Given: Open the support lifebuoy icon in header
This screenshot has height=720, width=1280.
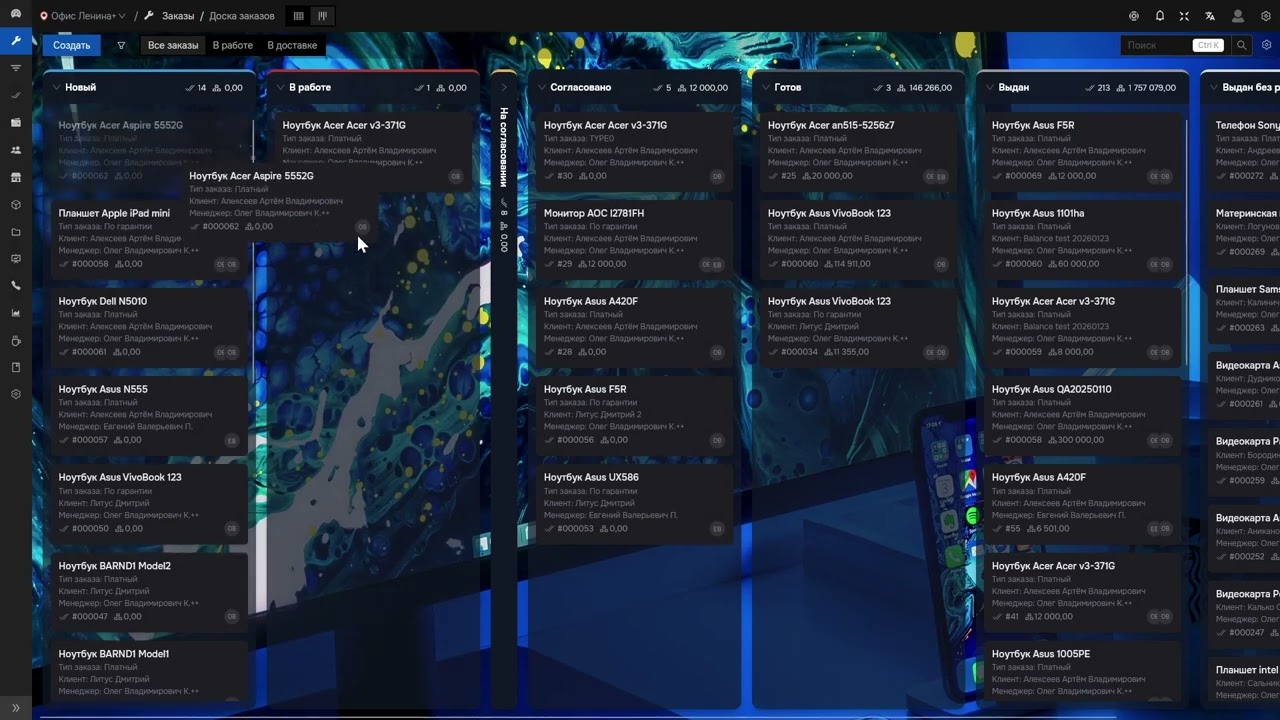Looking at the screenshot, I should (x=1134, y=16).
